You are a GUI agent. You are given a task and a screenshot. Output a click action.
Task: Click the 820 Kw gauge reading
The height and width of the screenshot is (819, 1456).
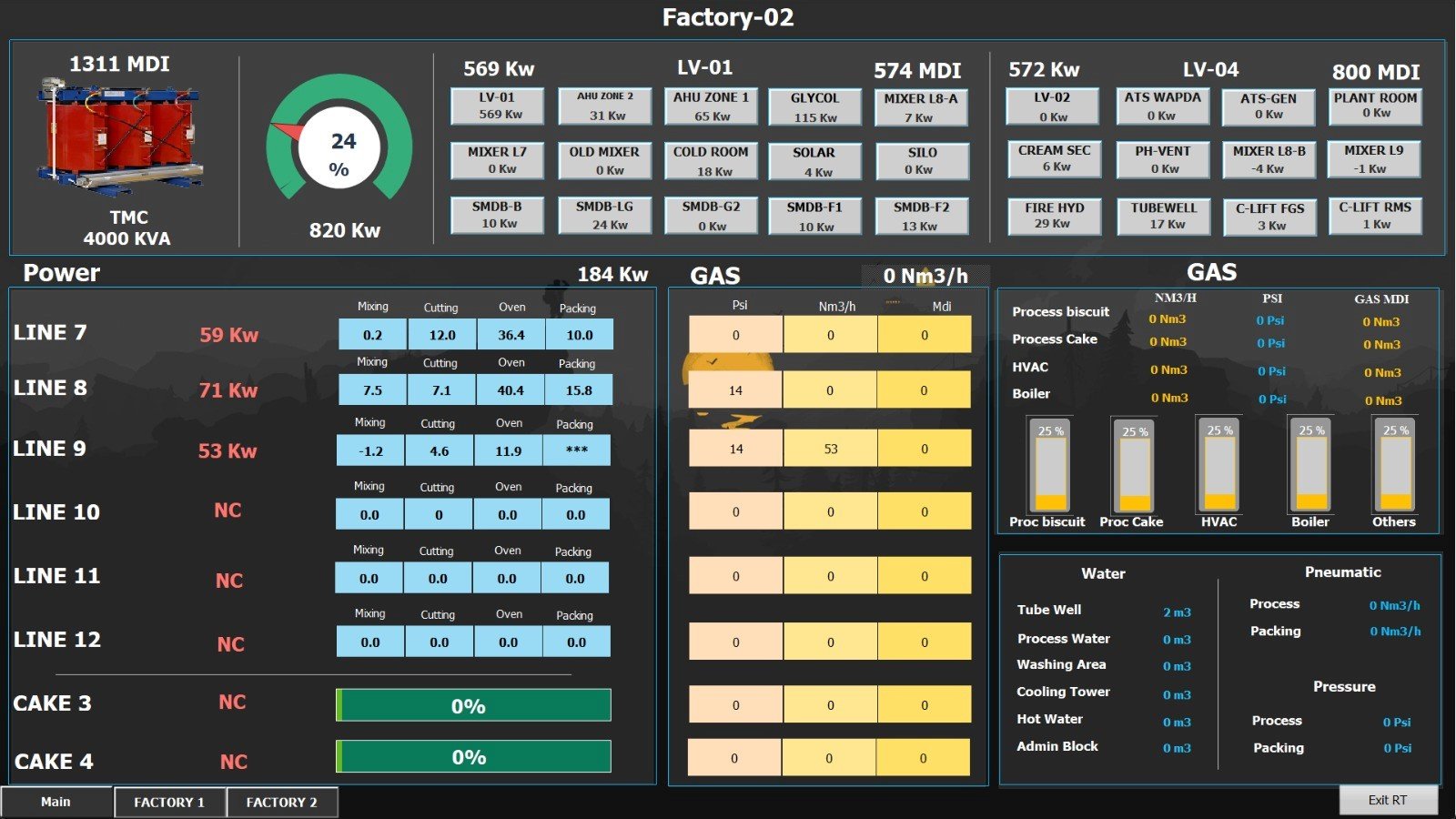(345, 230)
